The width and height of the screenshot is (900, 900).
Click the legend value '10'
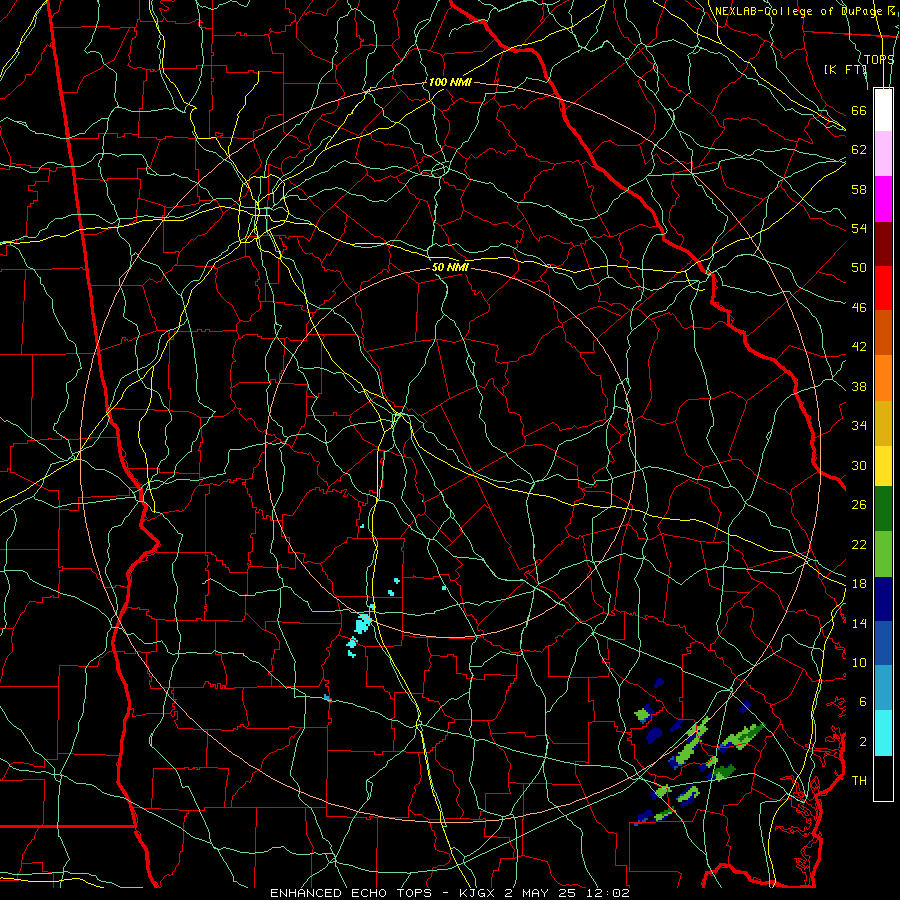pos(859,662)
